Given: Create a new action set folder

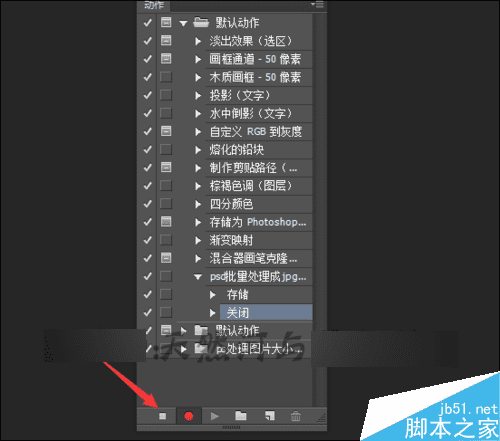Looking at the screenshot, I should 241,416.
